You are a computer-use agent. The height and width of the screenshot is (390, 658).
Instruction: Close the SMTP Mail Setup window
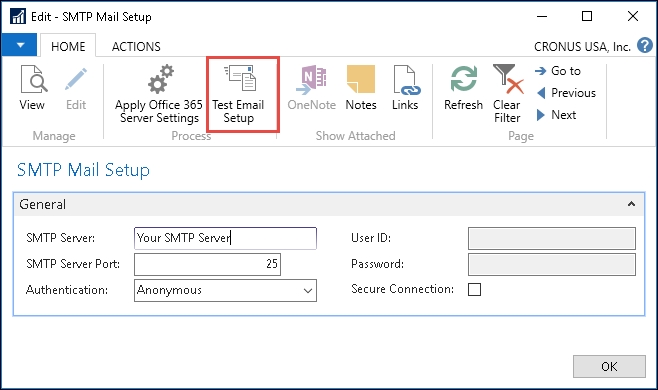pos(633,16)
